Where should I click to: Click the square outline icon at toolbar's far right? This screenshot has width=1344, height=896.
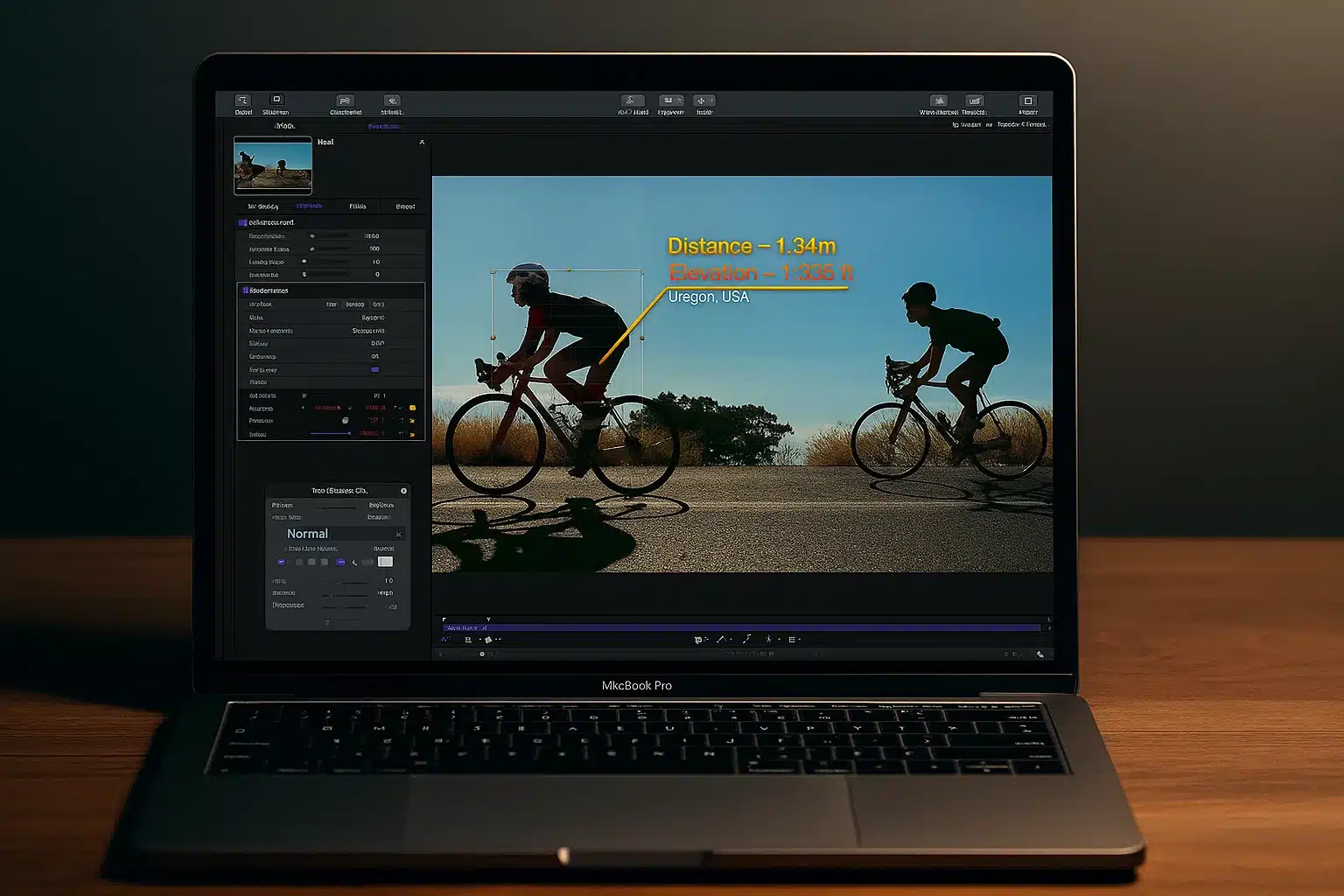point(1028,101)
